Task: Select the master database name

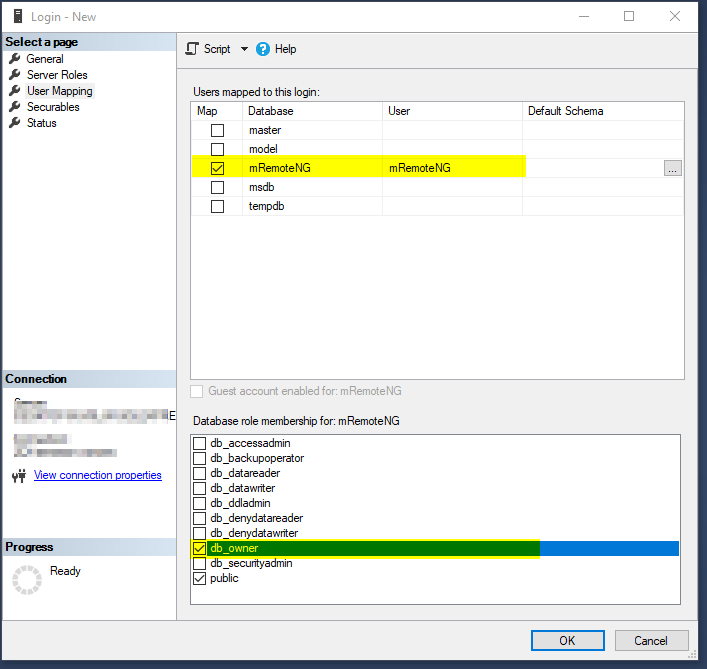Action: pos(265,130)
